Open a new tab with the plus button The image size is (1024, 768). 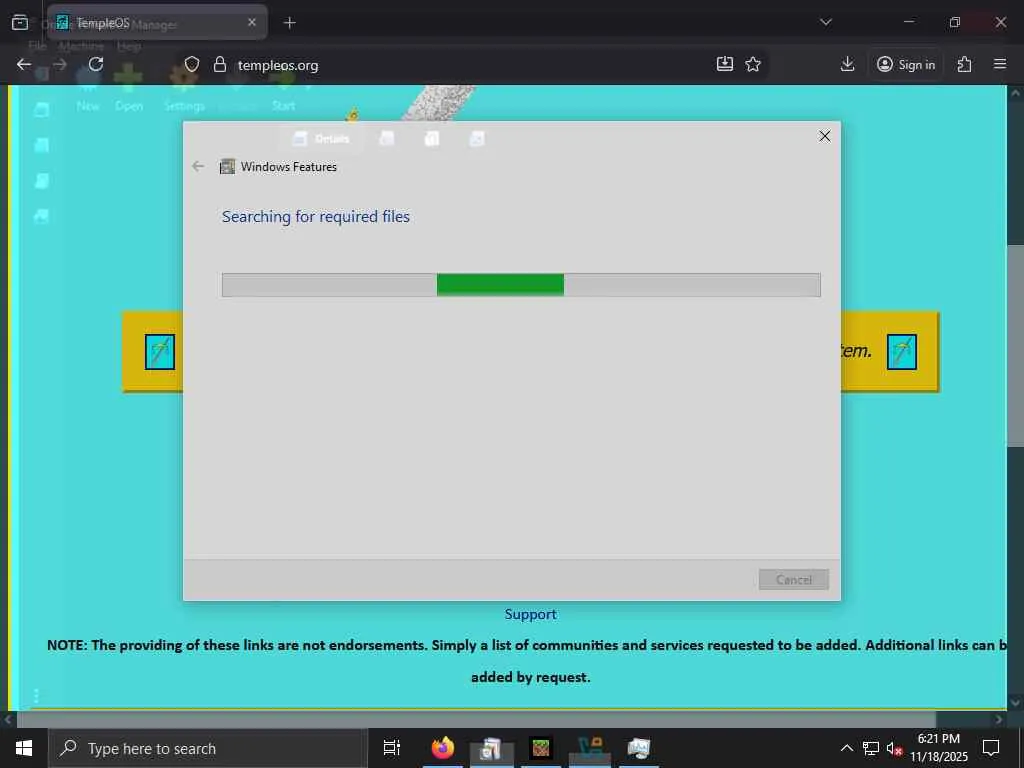coord(290,23)
